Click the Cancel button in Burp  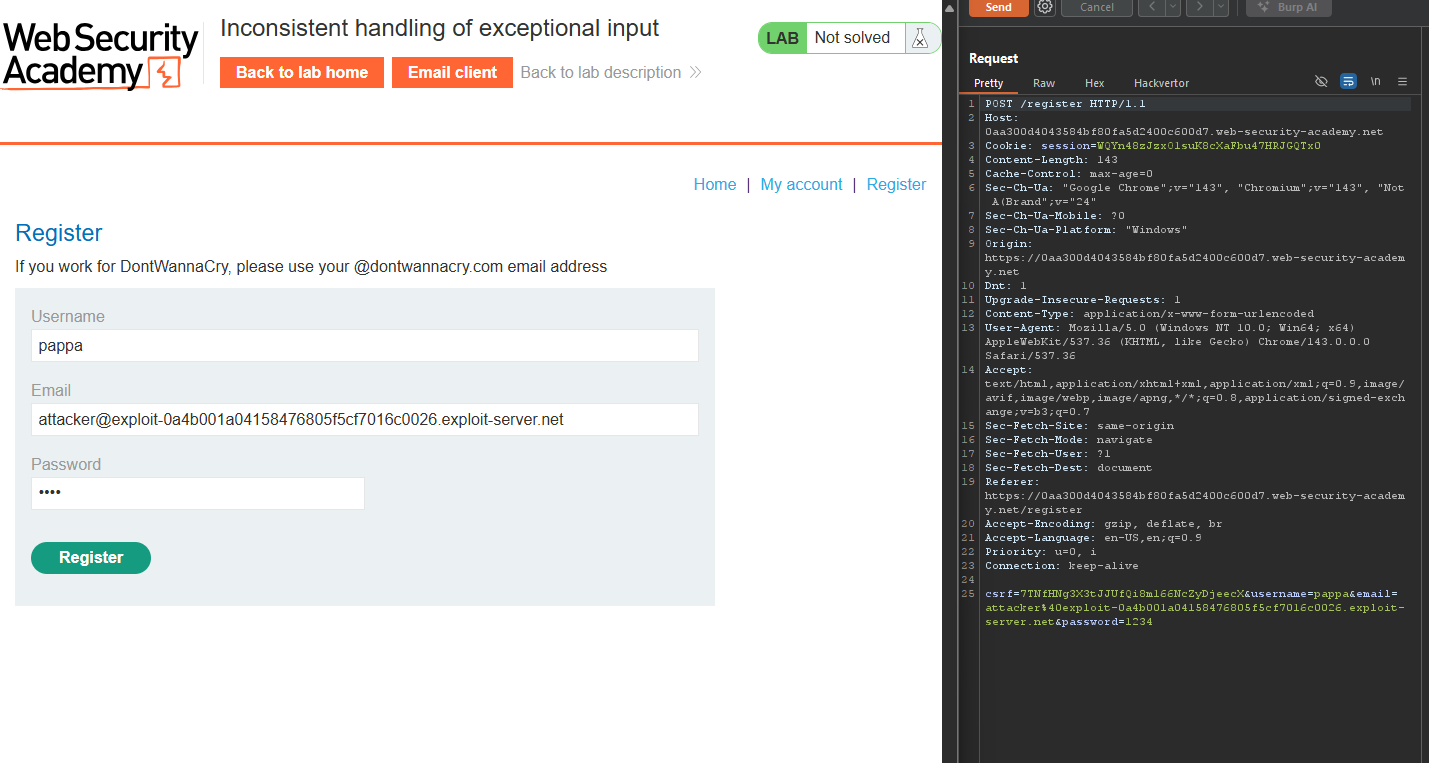click(1097, 7)
